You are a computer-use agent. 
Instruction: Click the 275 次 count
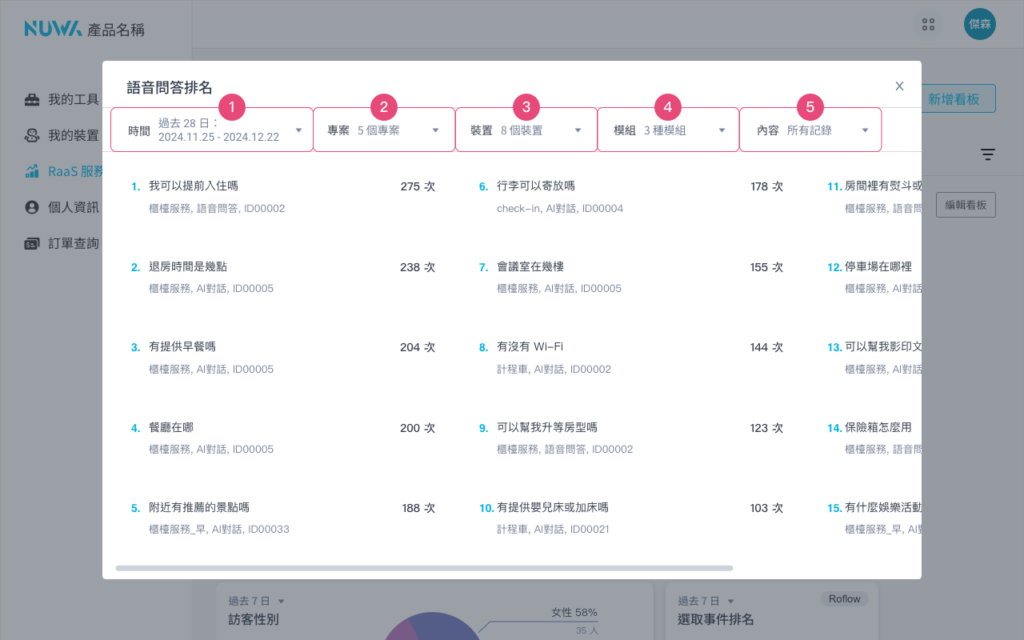point(417,187)
